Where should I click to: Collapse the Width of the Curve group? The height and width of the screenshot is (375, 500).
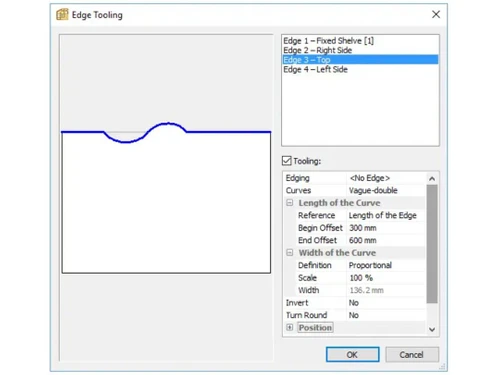click(x=290, y=253)
